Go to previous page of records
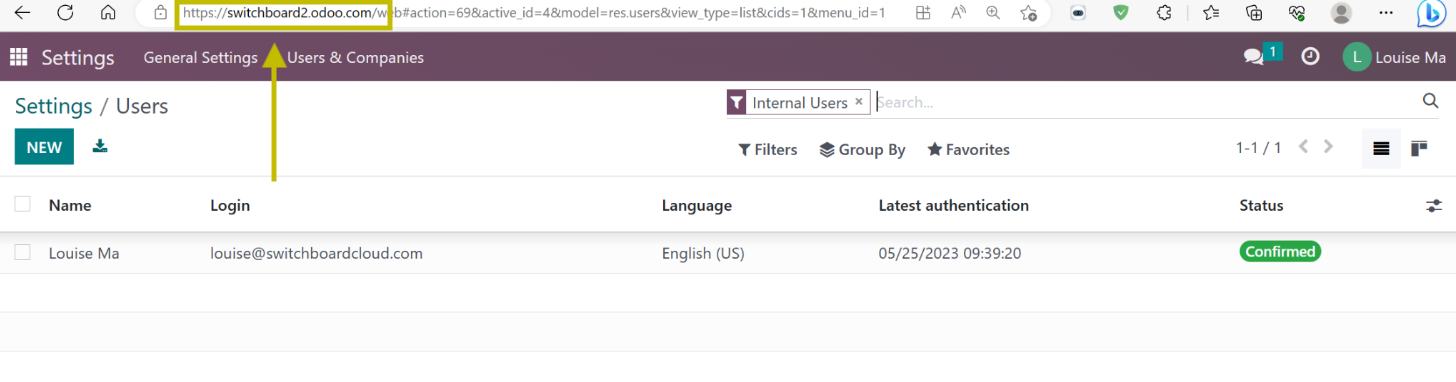 (x=1303, y=147)
